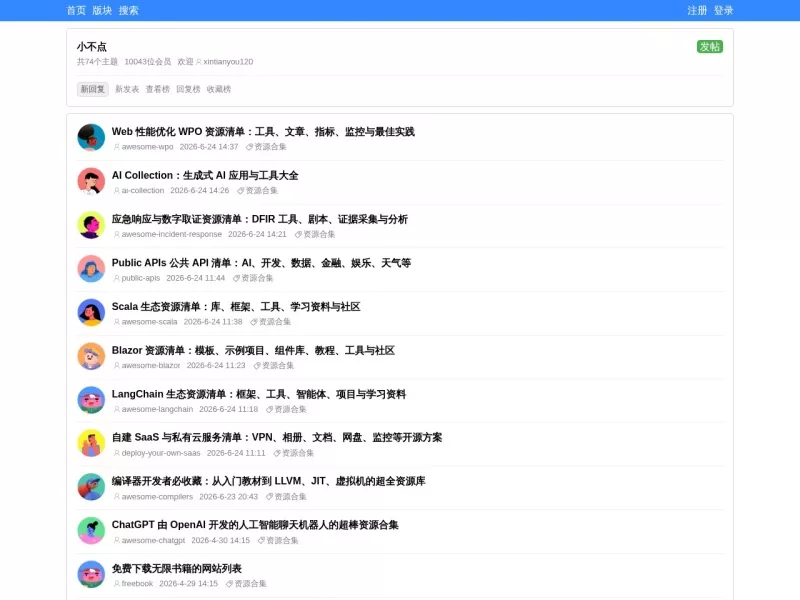Screen dimensions: 800x600
Task: Click the ai-collection author name
Action: point(143,191)
